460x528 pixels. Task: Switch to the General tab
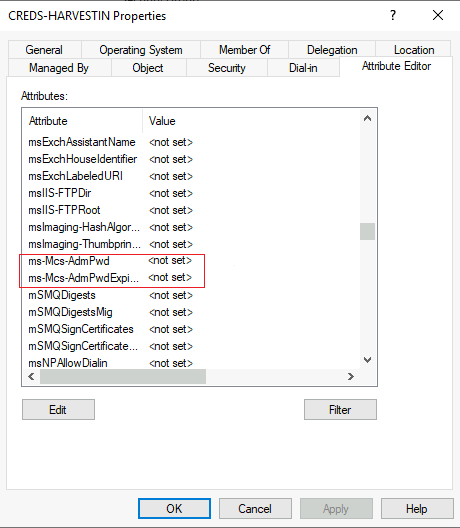coord(44,50)
